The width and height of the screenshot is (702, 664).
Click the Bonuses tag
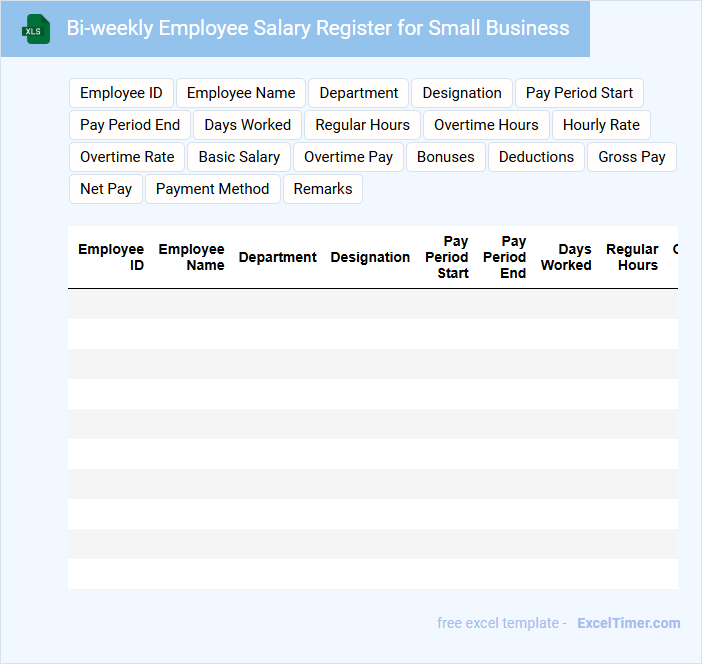click(x=445, y=157)
